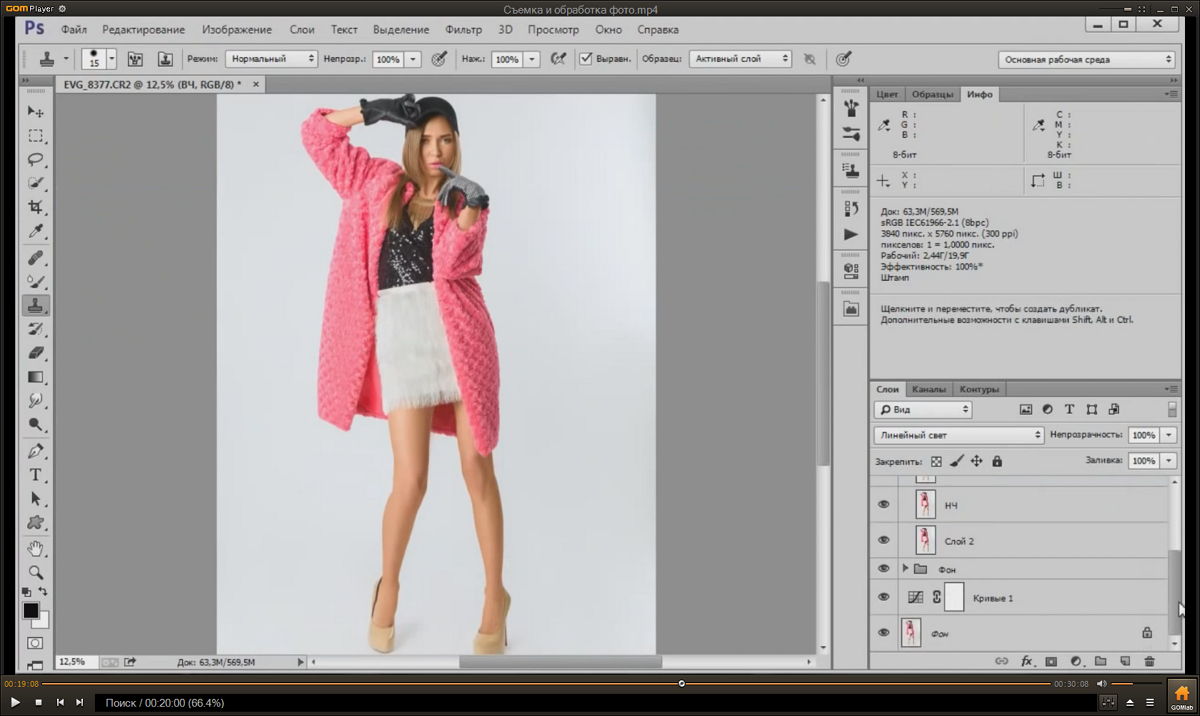
Task: Open the Линейный свет blending mode dropdown
Action: pos(959,436)
